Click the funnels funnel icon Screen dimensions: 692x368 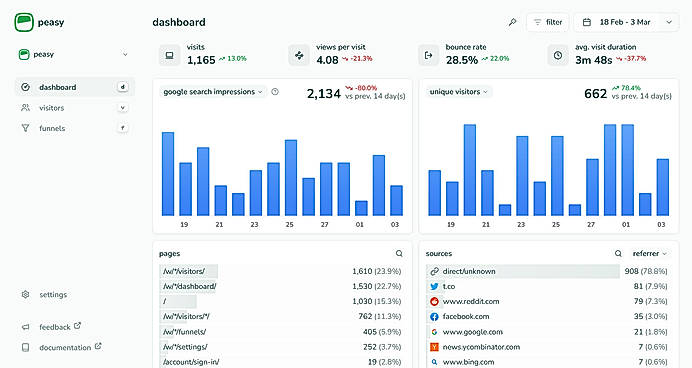pyautogui.click(x=26, y=128)
